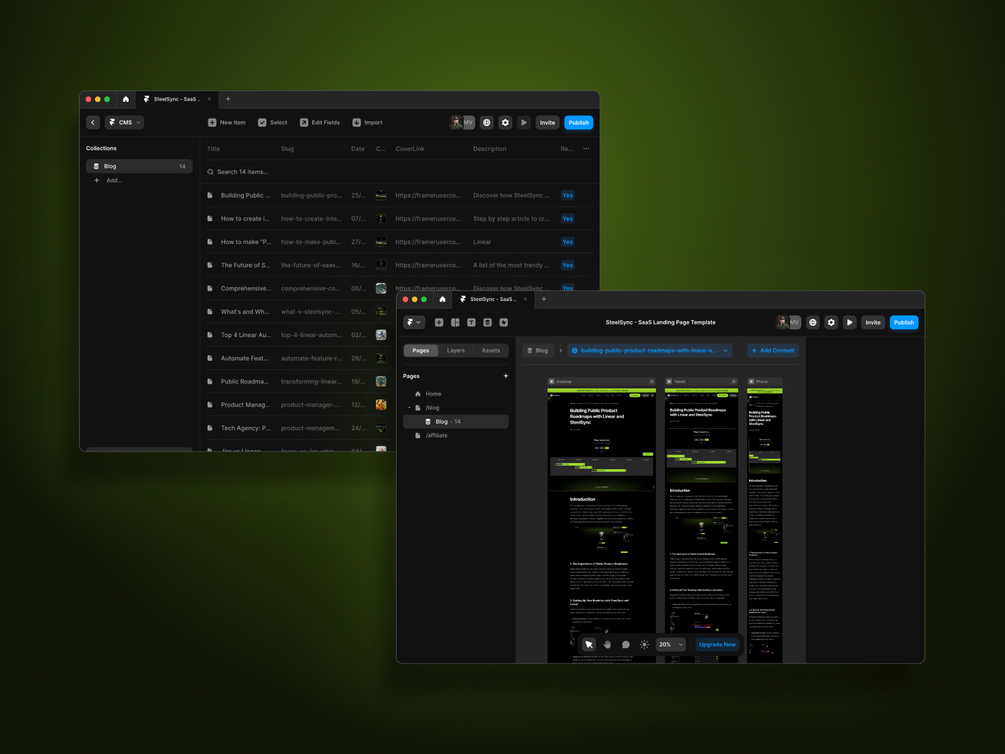Open the 'Product Manag...' blog item
Viewport: 1005px width, 754px height.
click(x=245, y=405)
